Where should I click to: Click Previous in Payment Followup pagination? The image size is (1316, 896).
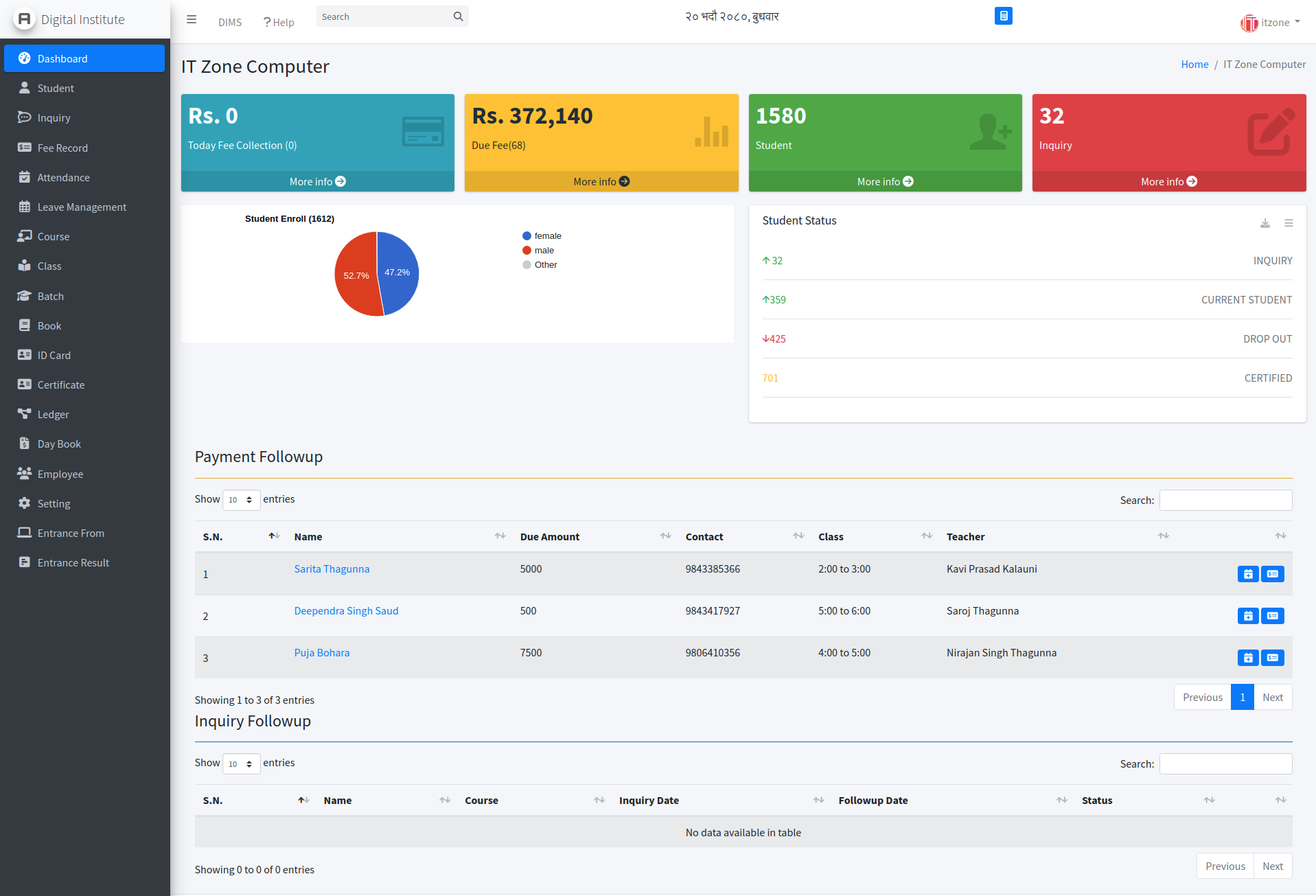tap(1203, 697)
